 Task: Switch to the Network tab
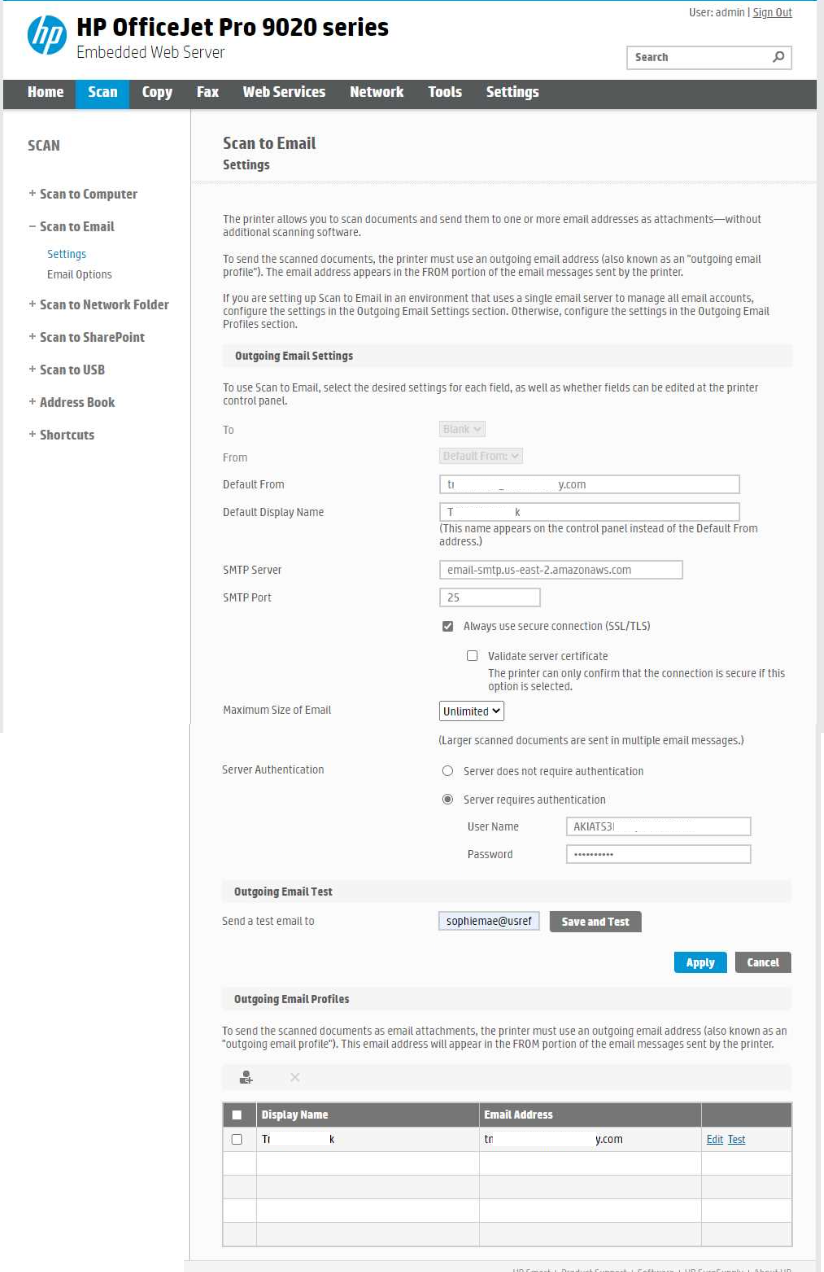pyautogui.click(x=376, y=92)
